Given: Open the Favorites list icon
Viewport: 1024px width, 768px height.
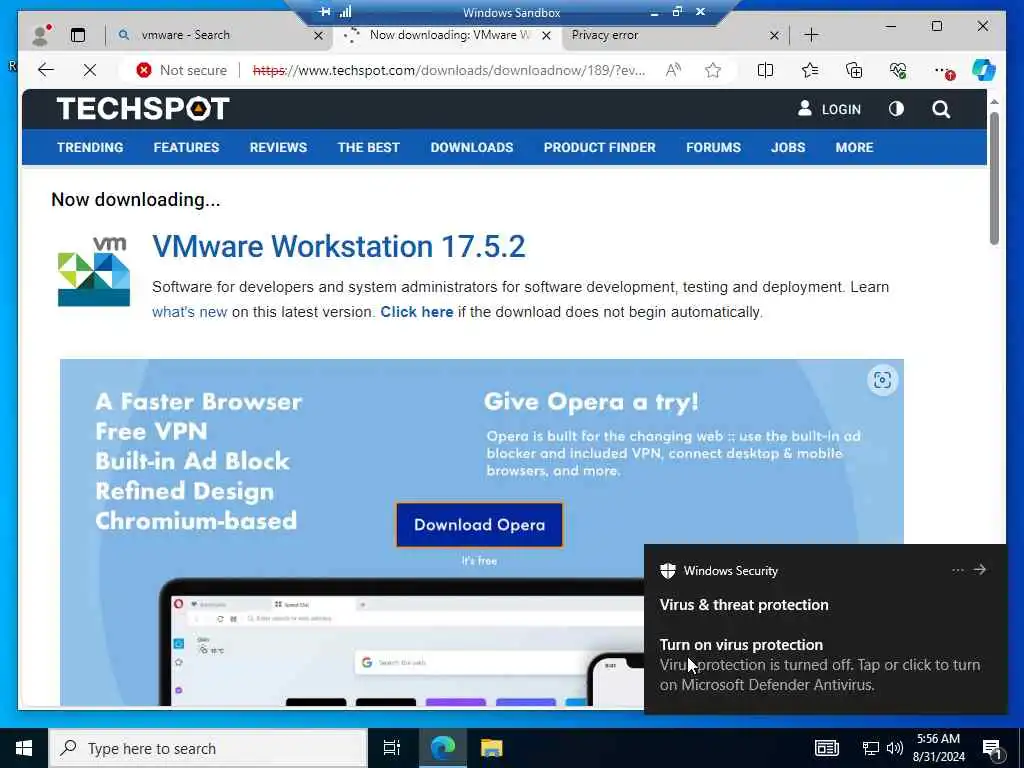Looking at the screenshot, I should [810, 70].
